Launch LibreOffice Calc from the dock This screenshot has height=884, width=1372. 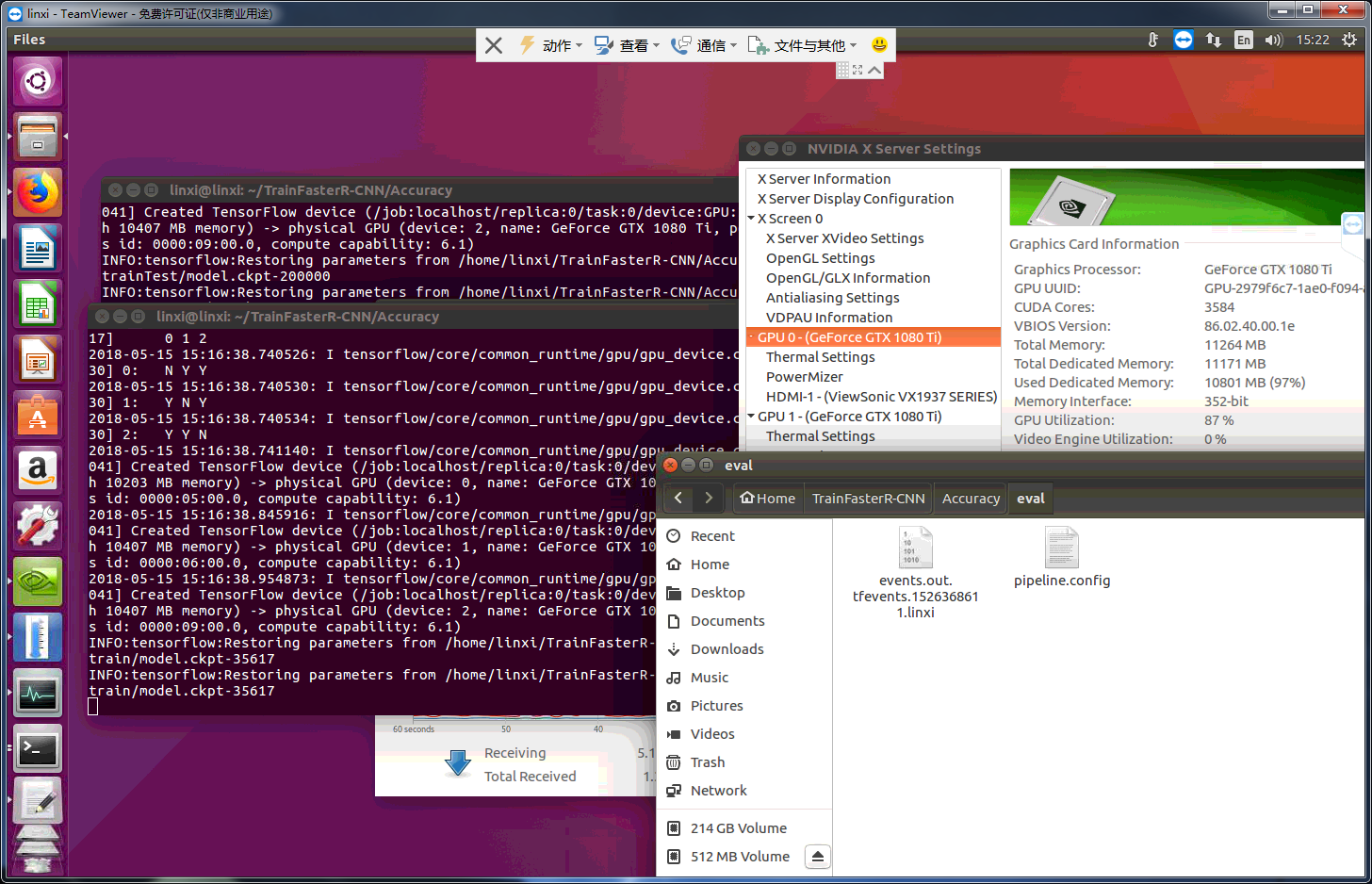click(x=38, y=303)
